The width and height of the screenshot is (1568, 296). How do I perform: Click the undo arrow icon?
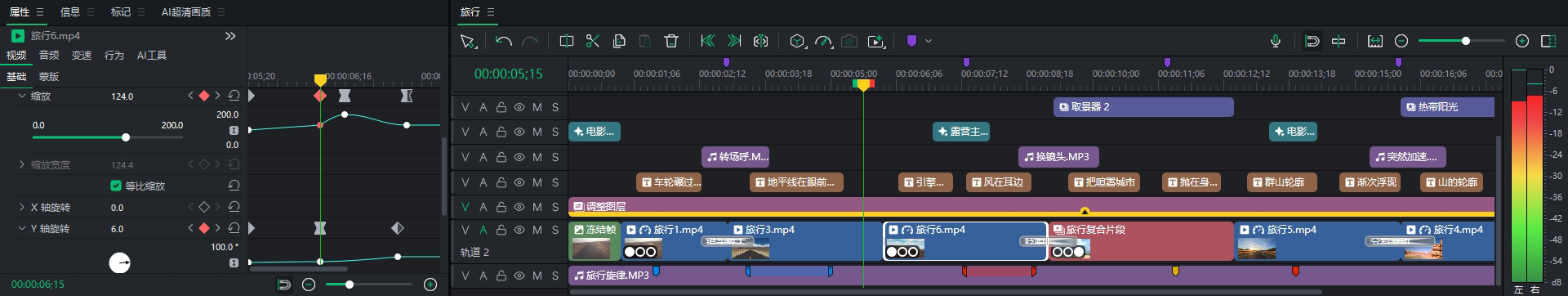(x=504, y=41)
